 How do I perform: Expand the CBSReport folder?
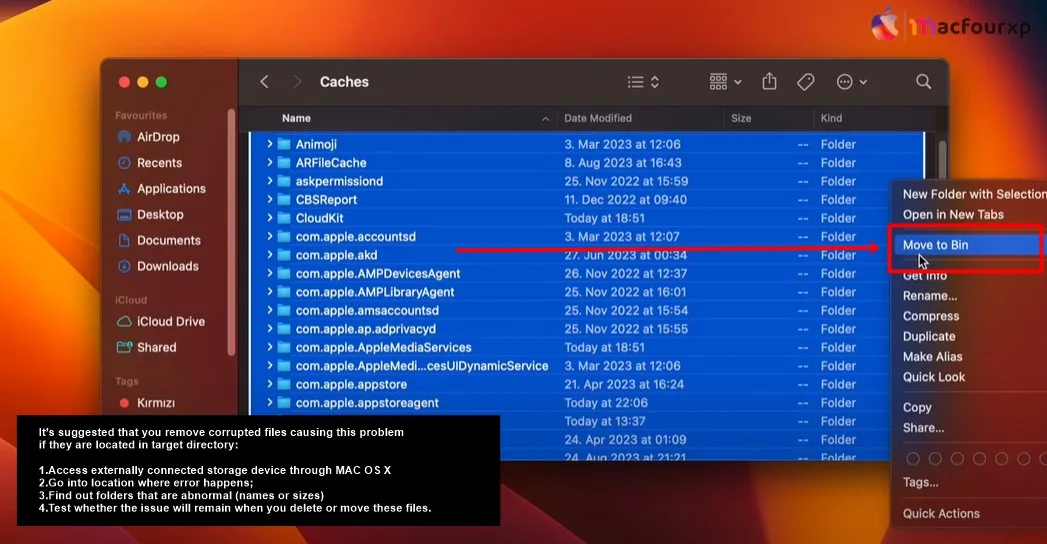(x=269, y=200)
